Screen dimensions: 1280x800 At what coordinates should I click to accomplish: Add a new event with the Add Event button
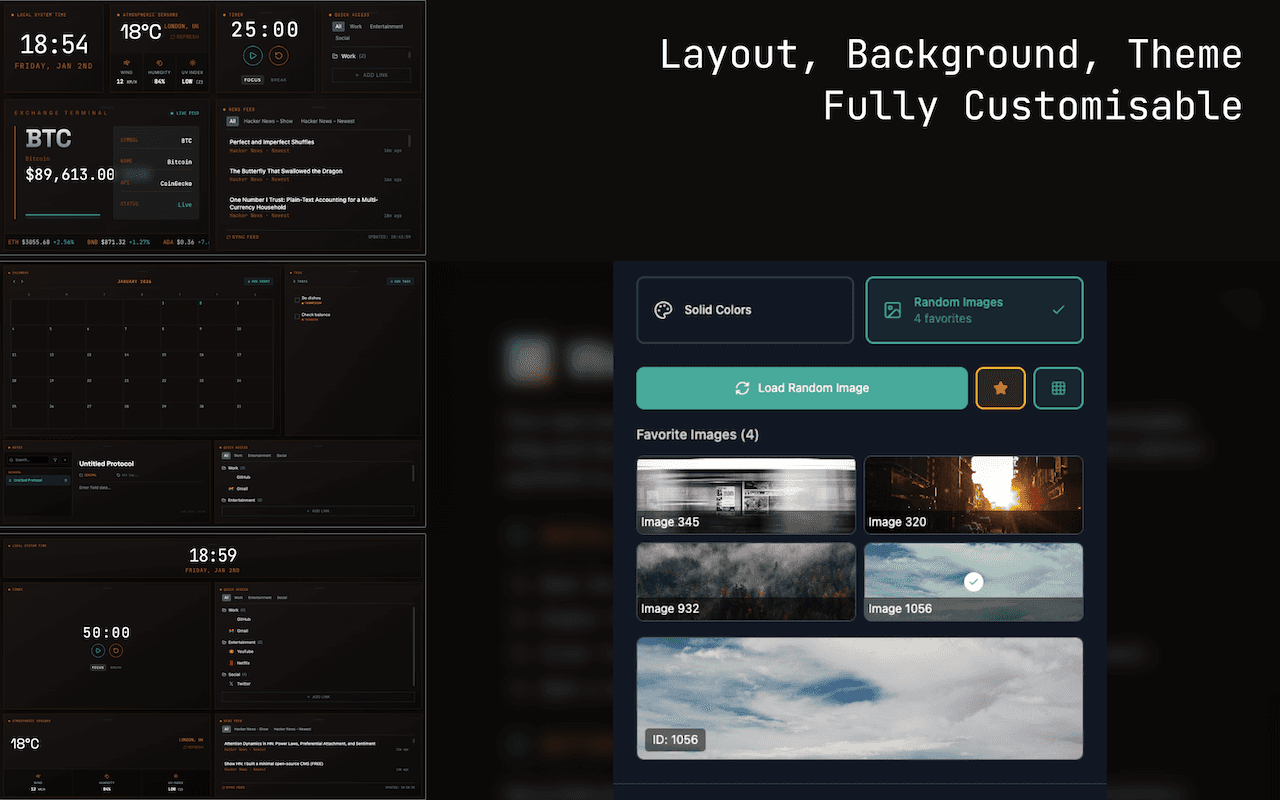click(x=258, y=282)
